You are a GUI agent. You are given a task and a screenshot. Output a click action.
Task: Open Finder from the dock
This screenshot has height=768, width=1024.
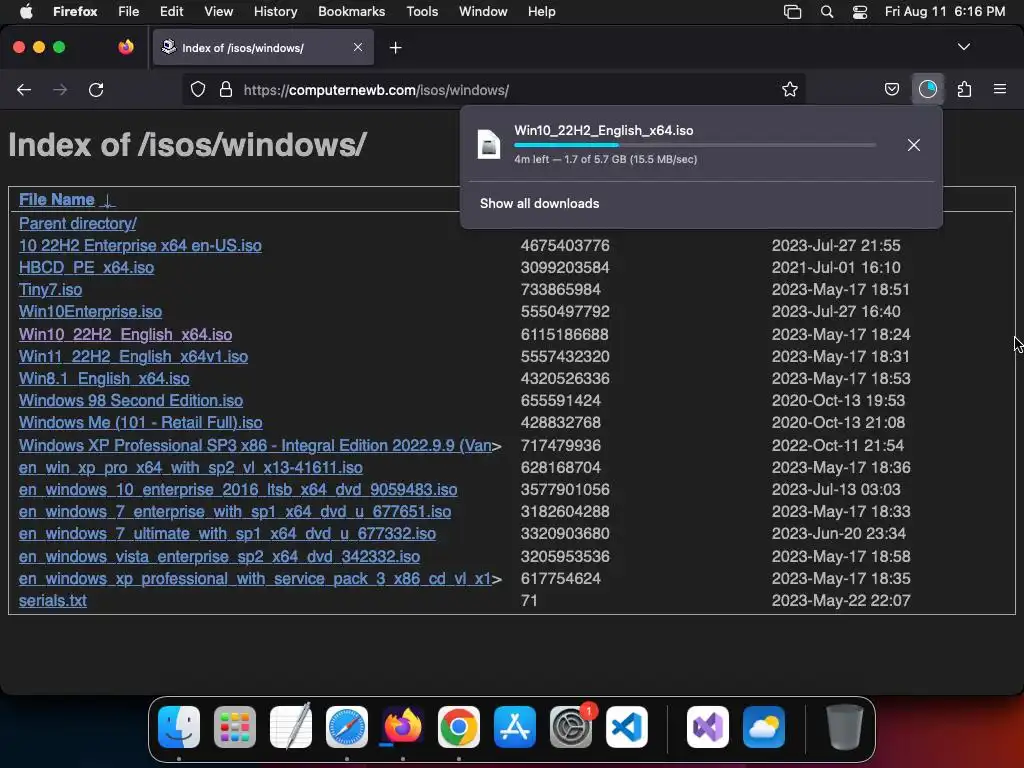(x=179, y=727)
